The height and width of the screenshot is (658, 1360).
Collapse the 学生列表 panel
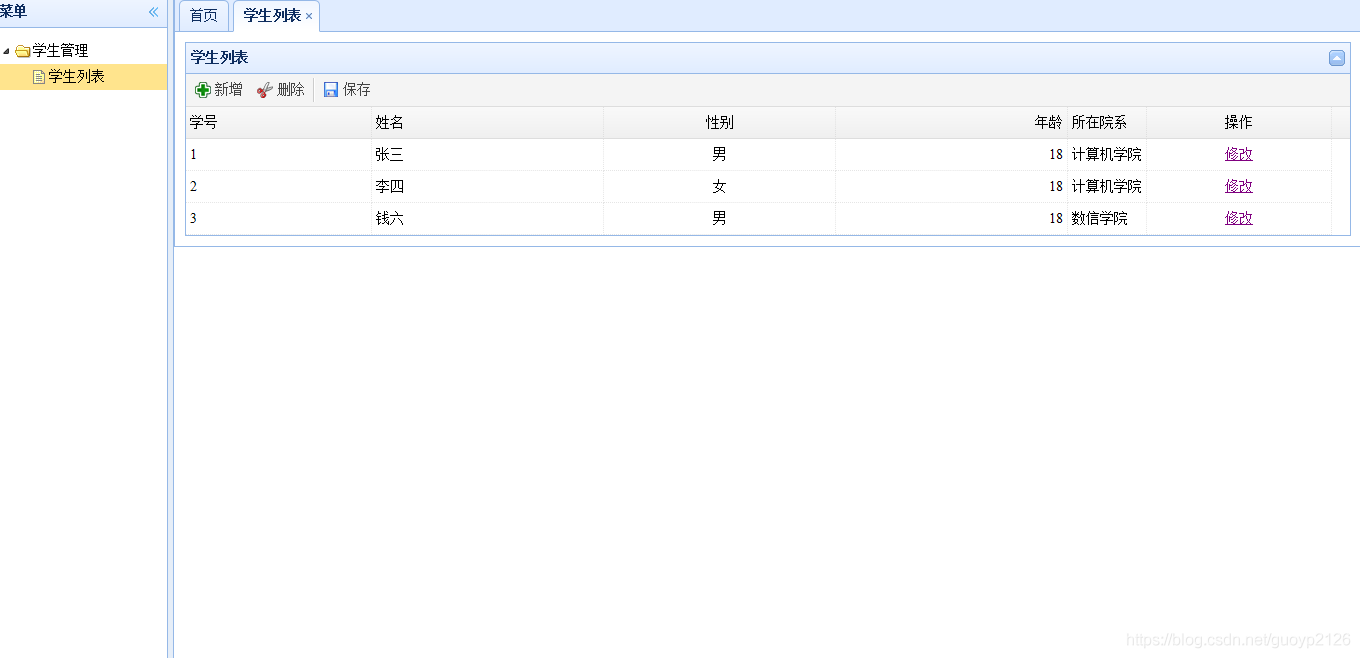[x=1337, y=58]
